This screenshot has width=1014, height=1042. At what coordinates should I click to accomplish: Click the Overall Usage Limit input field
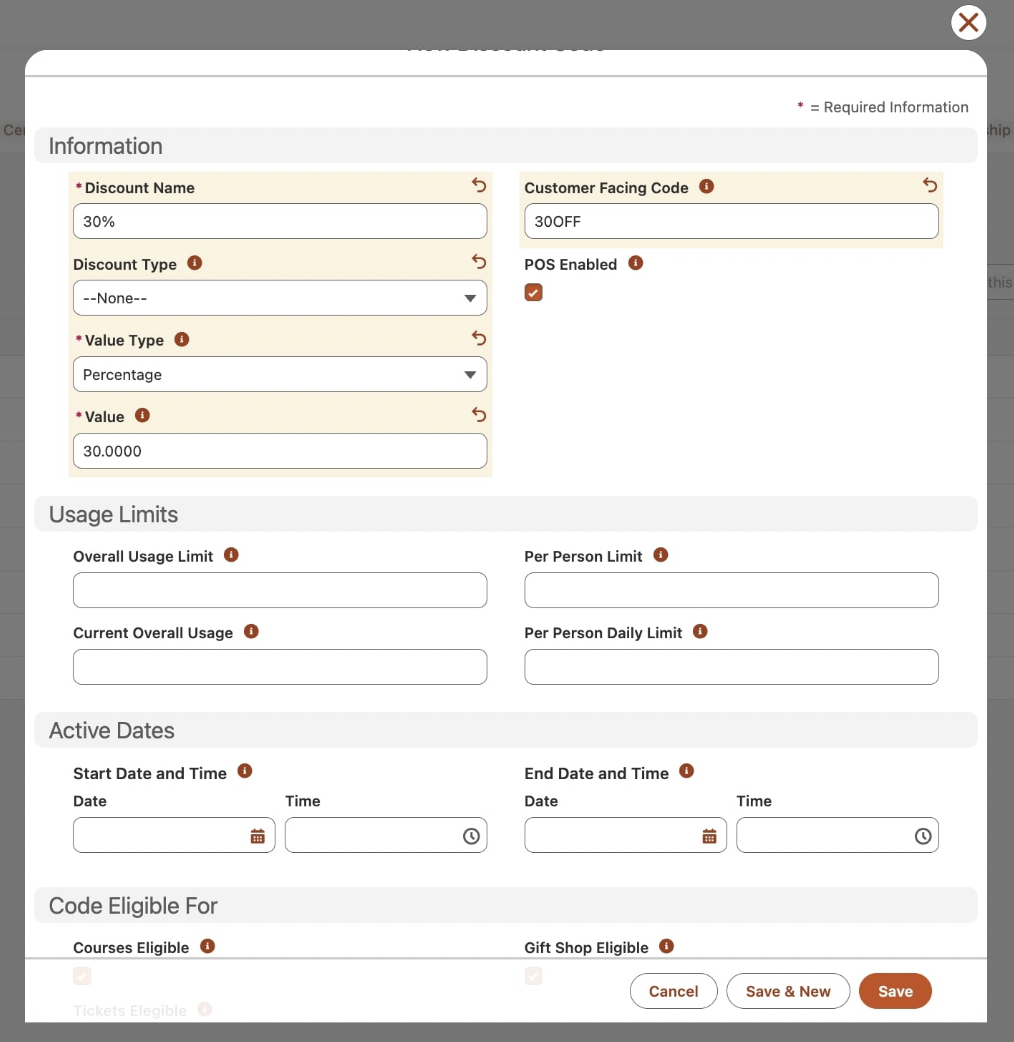[280, 590]
